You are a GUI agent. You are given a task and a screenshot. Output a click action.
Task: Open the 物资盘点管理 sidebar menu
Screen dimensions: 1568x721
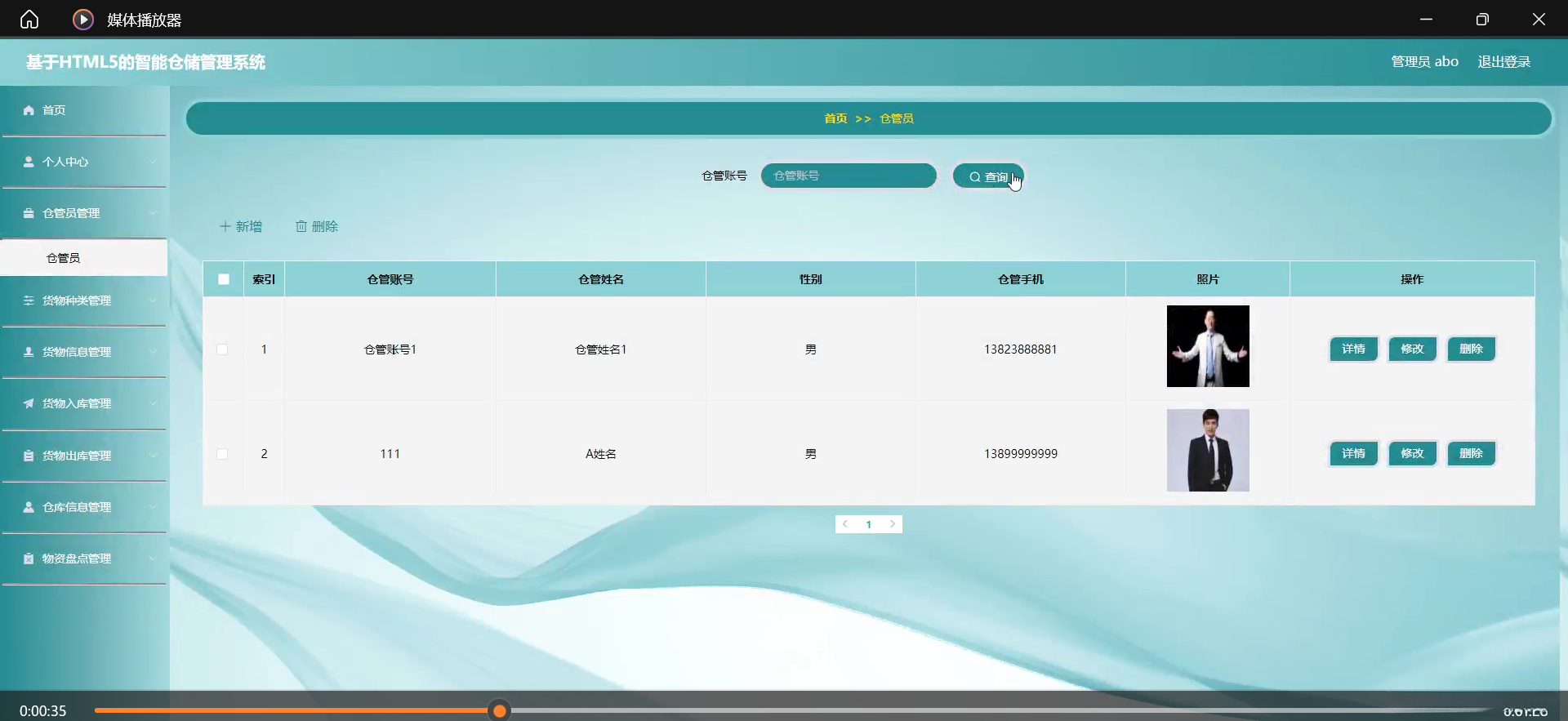tap(84, 559)
